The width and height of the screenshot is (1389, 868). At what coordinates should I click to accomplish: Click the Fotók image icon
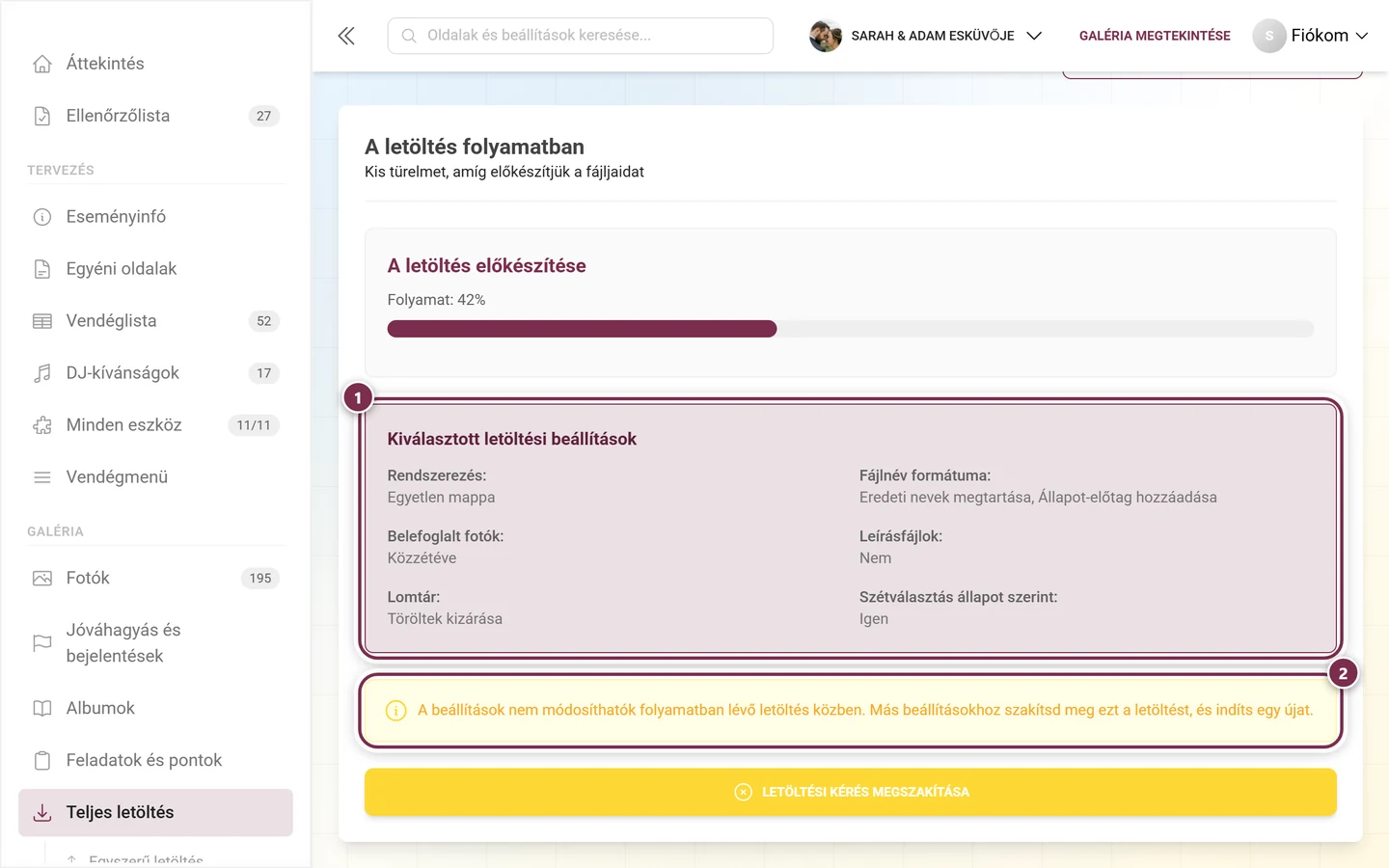tap(42, 579)
